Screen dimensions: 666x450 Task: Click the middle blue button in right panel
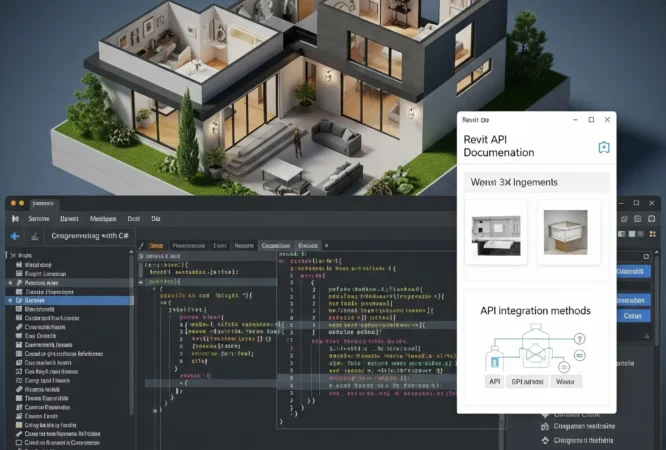pos(633,300)
